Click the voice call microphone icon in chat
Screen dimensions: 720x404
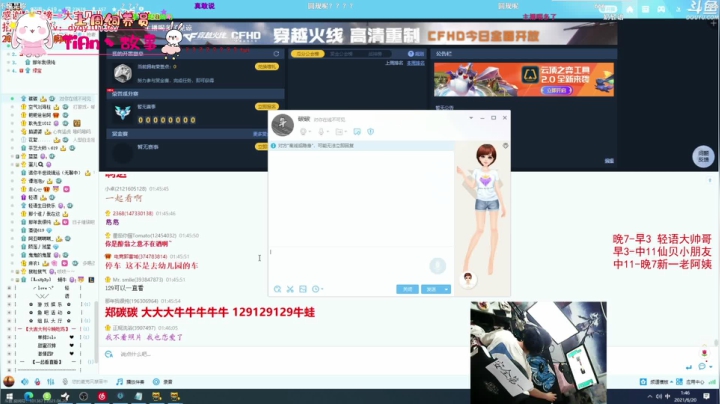pos(321,132)
